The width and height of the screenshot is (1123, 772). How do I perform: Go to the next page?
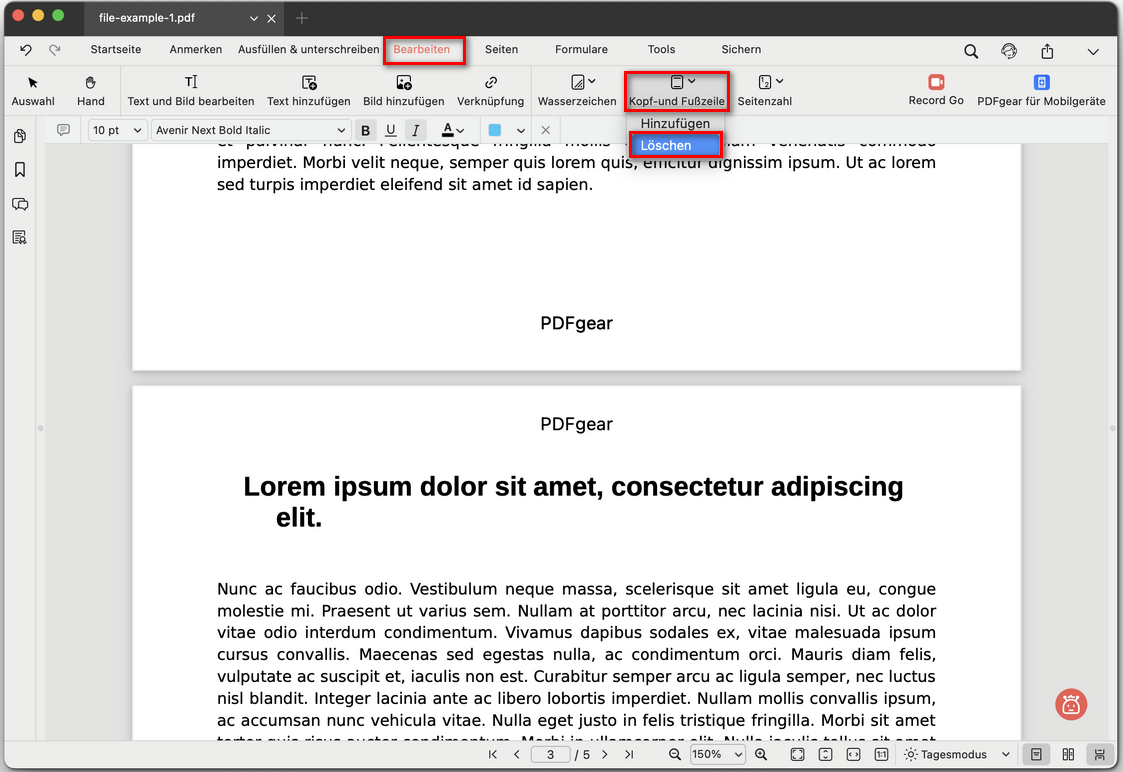pos(605,755)
